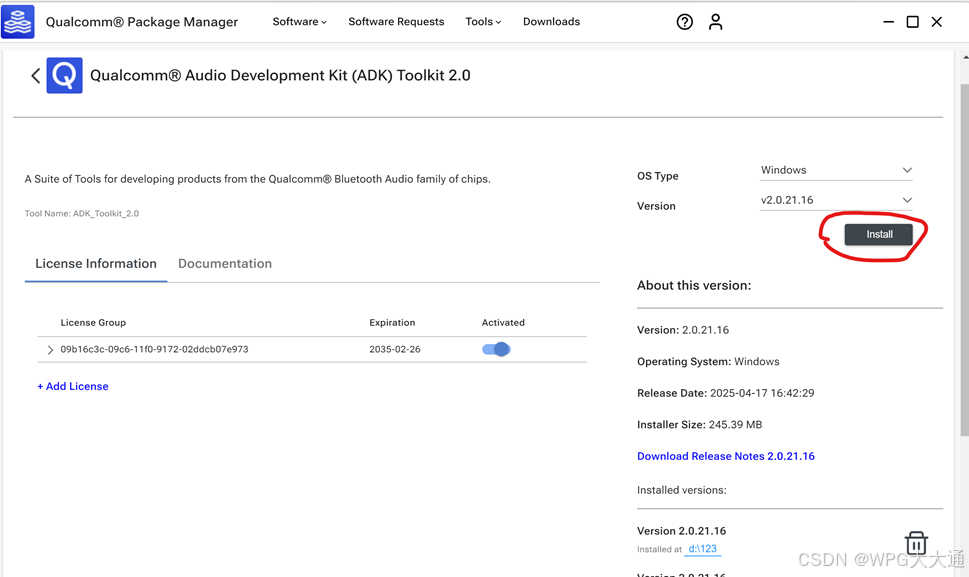Go back using the left arrow
Screen dimensions: 969x577
(36, 75)
